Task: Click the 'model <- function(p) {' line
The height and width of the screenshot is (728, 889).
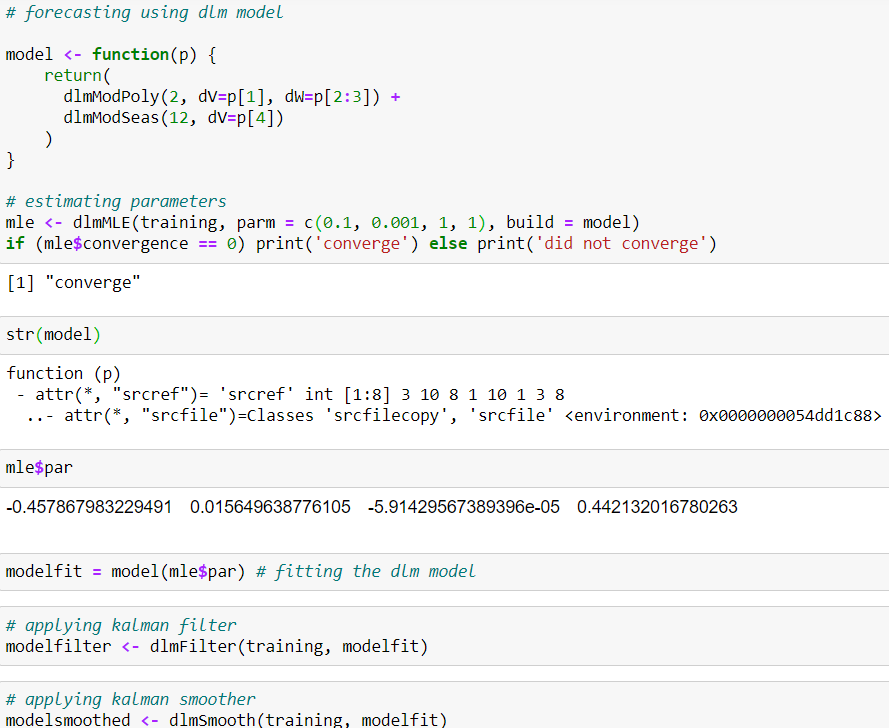Action: (111, 54)
